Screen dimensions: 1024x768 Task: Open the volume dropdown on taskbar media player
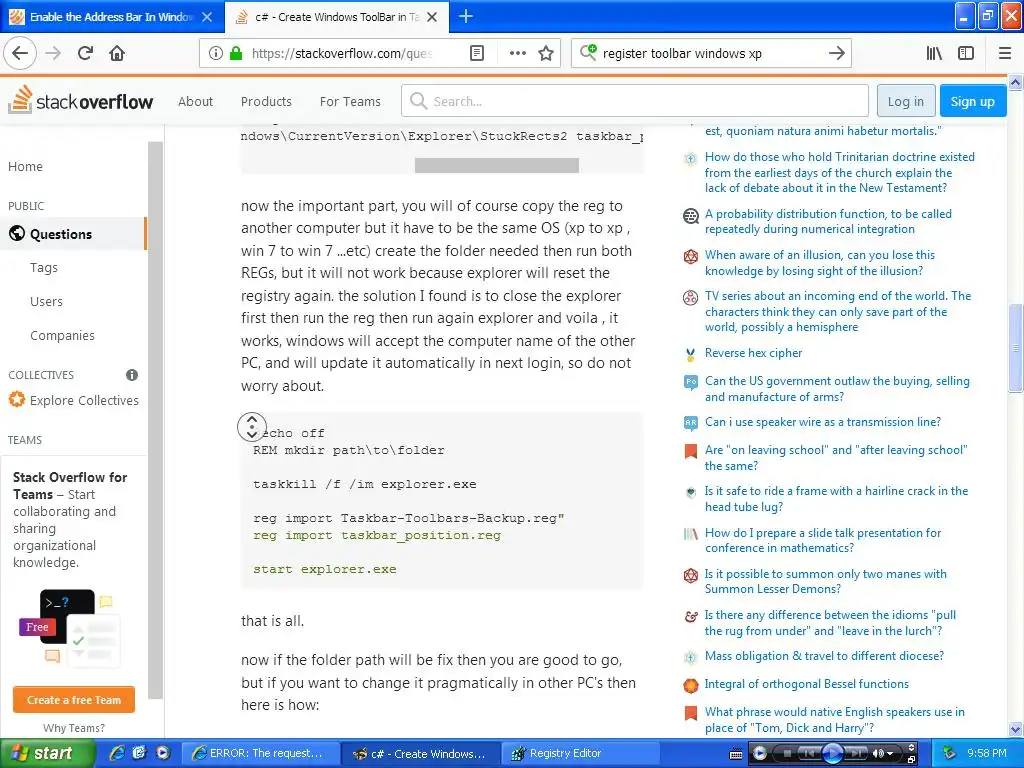[x=891, y=754]
